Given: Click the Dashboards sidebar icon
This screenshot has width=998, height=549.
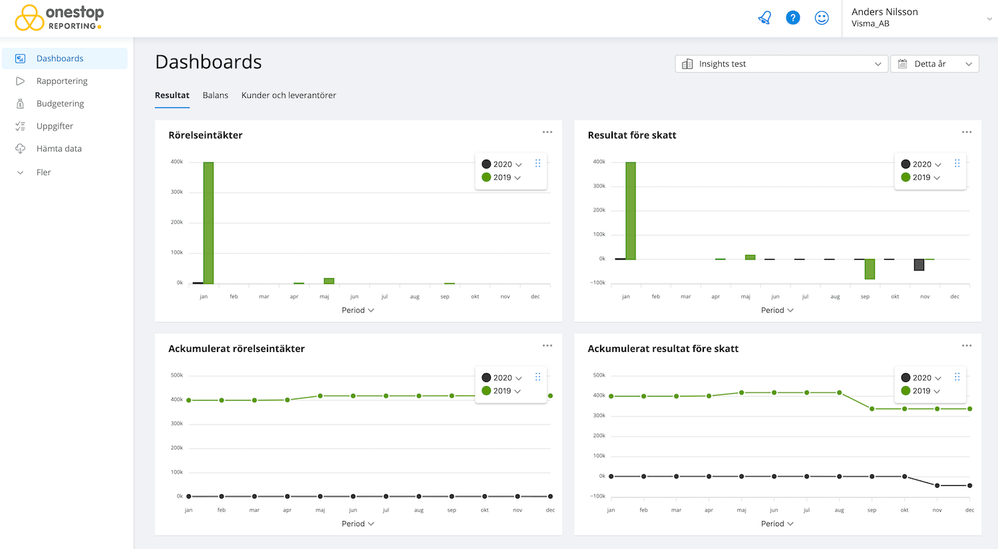Looking at the screenshot, I should tap(20, 59).
